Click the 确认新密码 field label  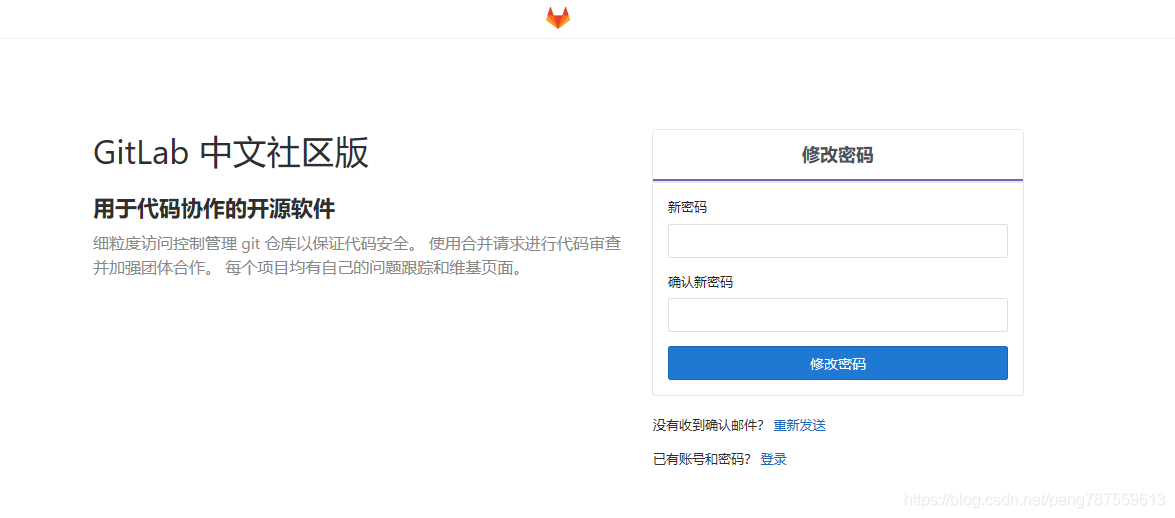pyautogui.click(x=700, y=283)
